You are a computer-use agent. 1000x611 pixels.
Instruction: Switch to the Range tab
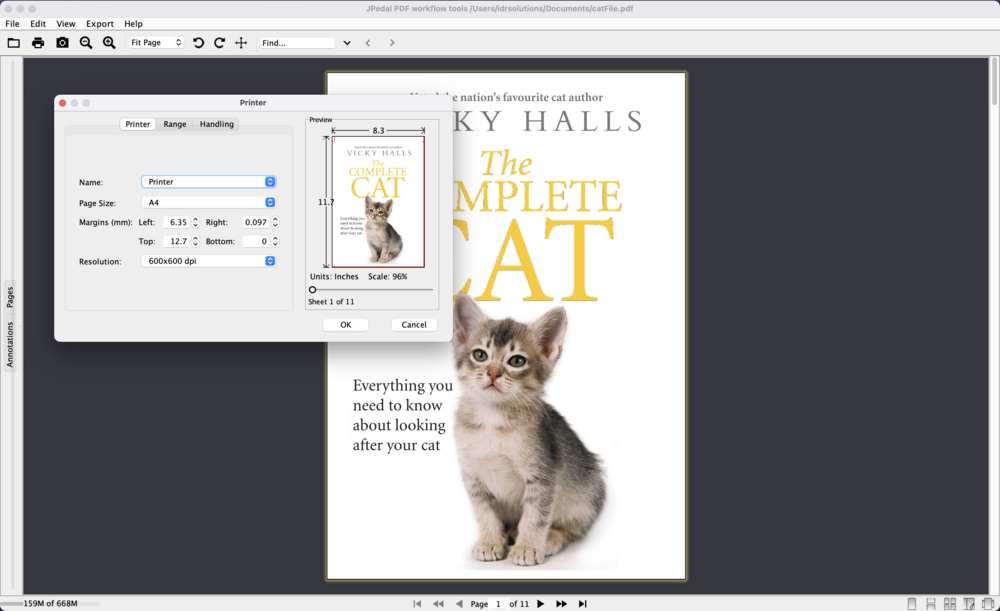coord(175,123)
